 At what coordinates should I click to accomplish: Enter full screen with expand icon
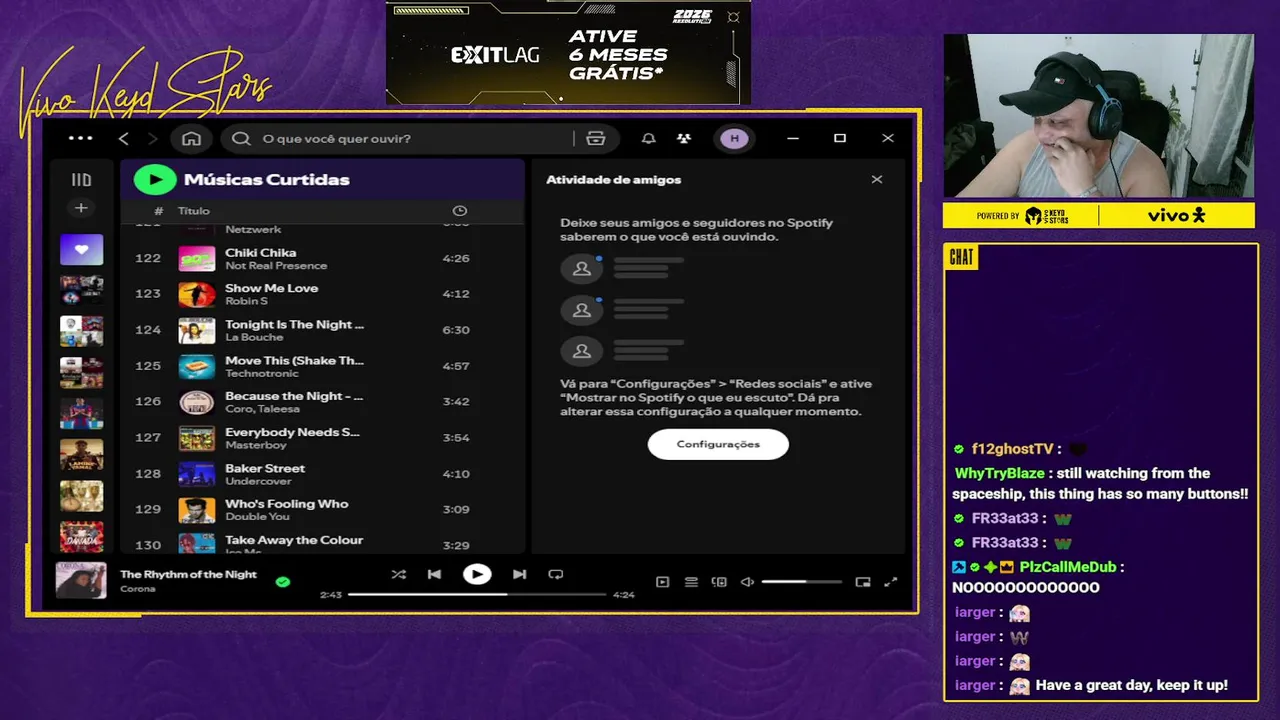click(891, 581)
